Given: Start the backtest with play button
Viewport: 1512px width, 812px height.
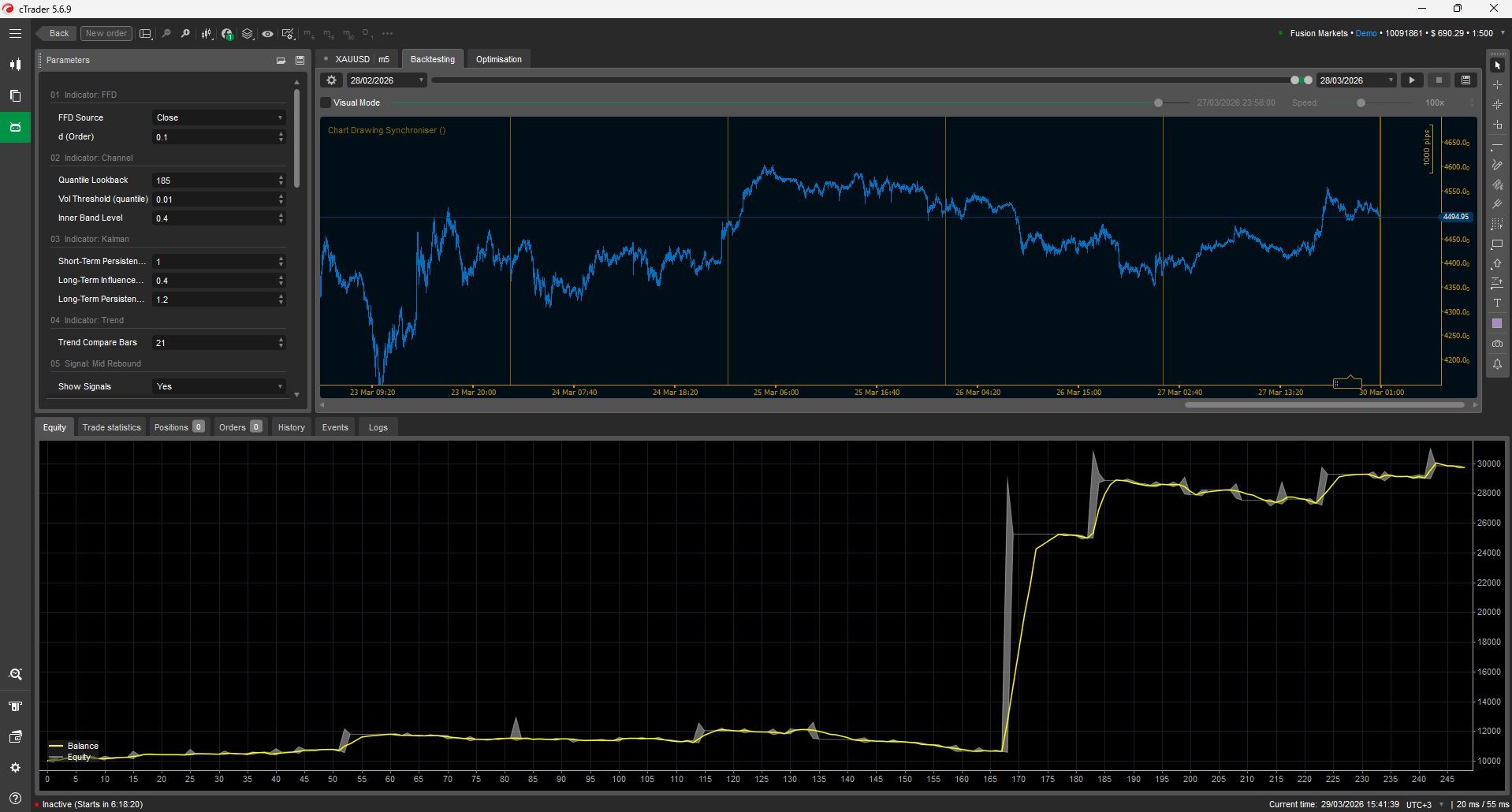Looking at the screenshot, I should 1411,80.
